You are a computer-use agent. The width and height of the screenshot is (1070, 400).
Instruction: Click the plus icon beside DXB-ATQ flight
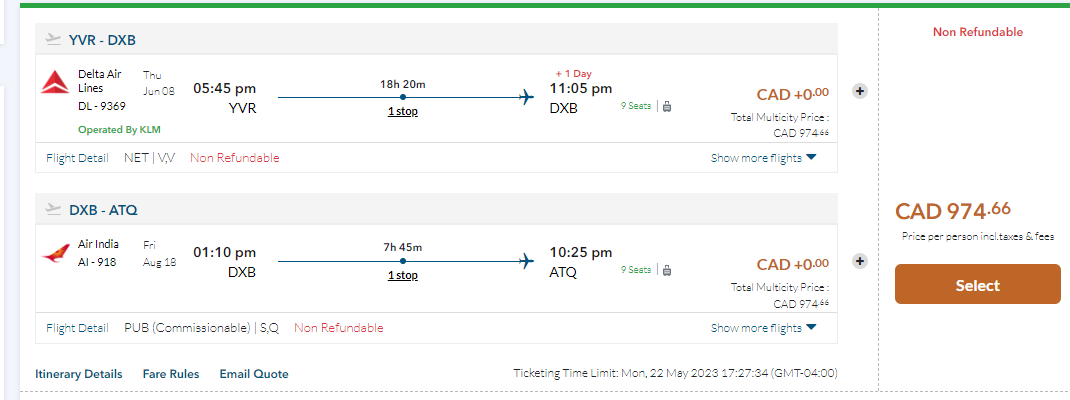point(859,261)
